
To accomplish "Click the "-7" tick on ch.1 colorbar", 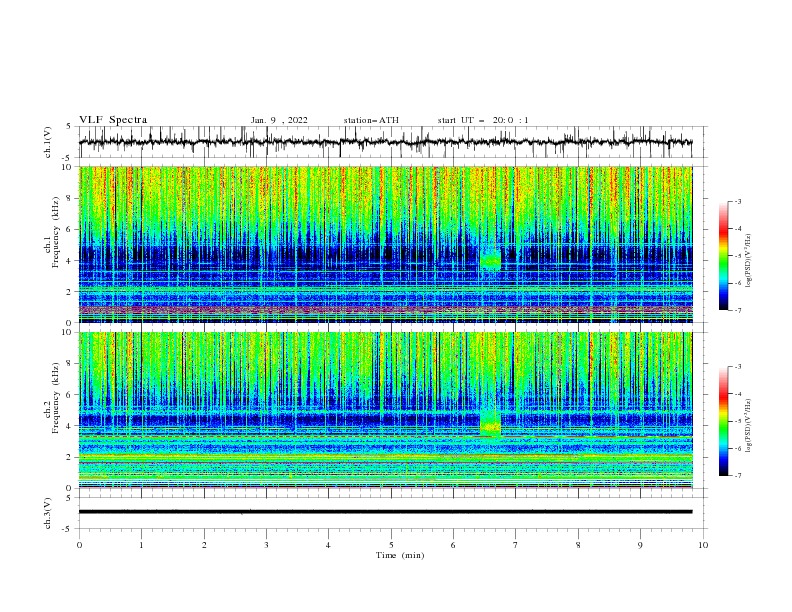I will coord(738,310).
